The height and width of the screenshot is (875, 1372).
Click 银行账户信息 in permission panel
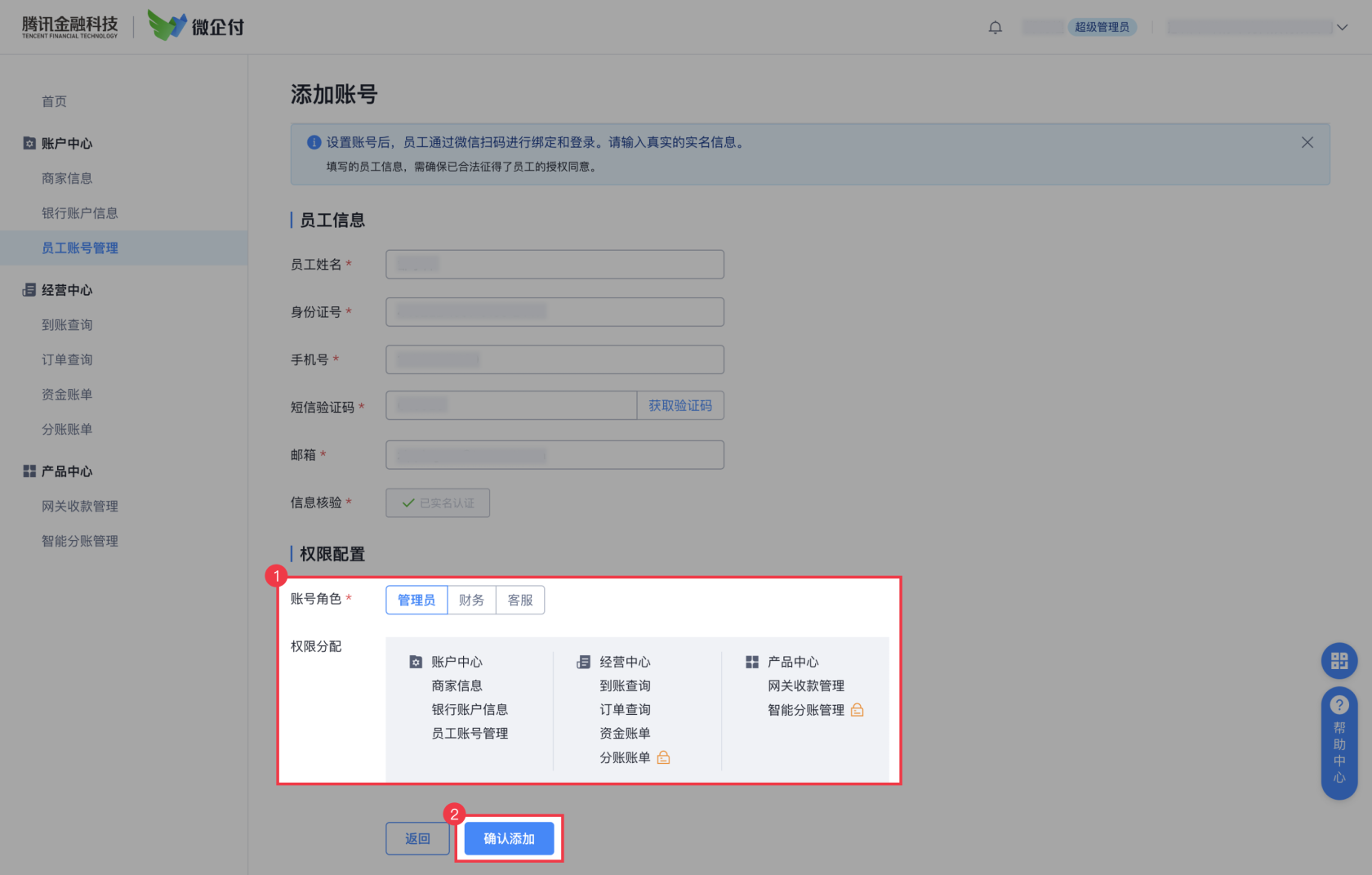470,710
